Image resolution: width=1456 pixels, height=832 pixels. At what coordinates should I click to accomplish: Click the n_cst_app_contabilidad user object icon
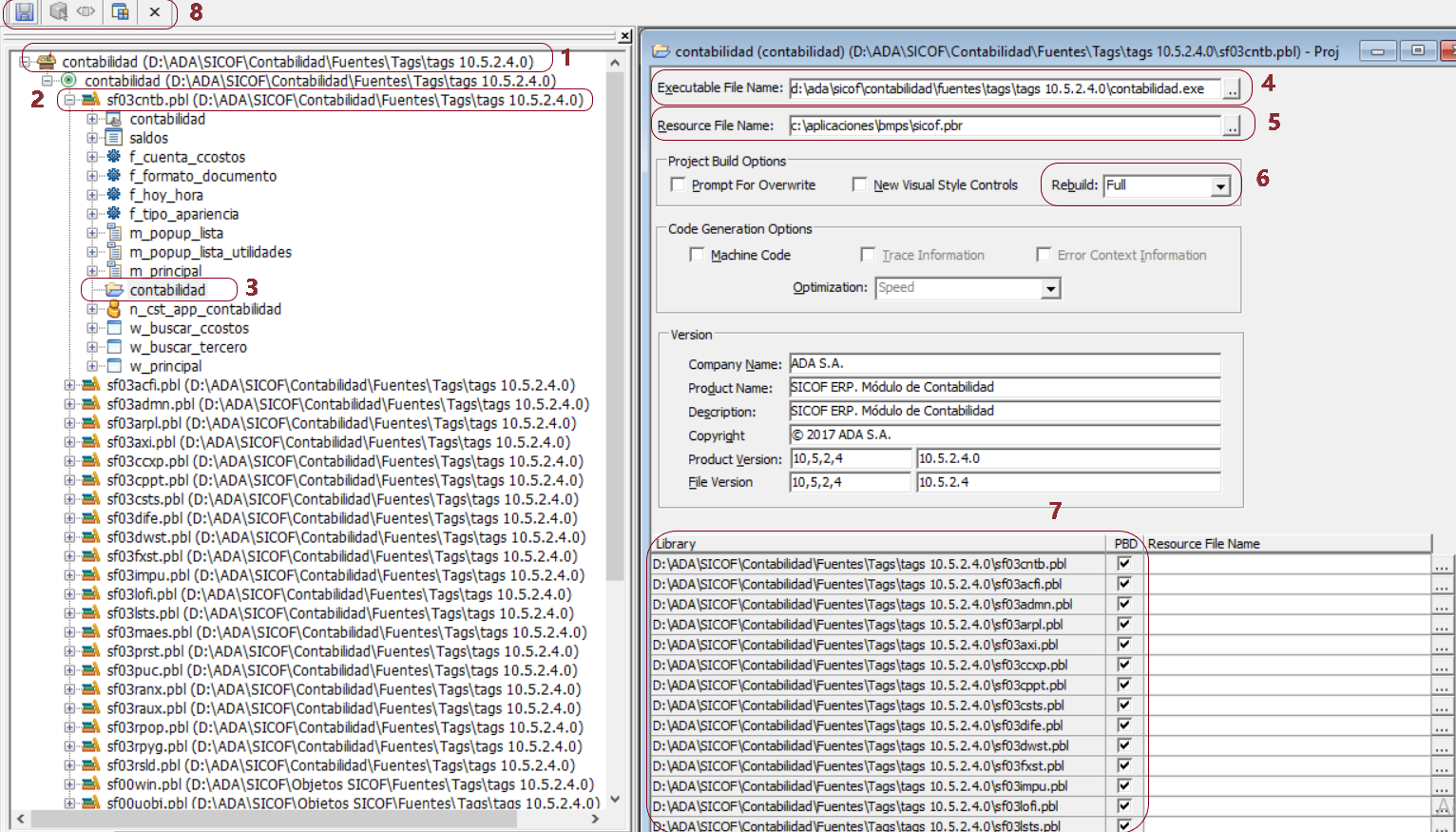tap(114, 309)
